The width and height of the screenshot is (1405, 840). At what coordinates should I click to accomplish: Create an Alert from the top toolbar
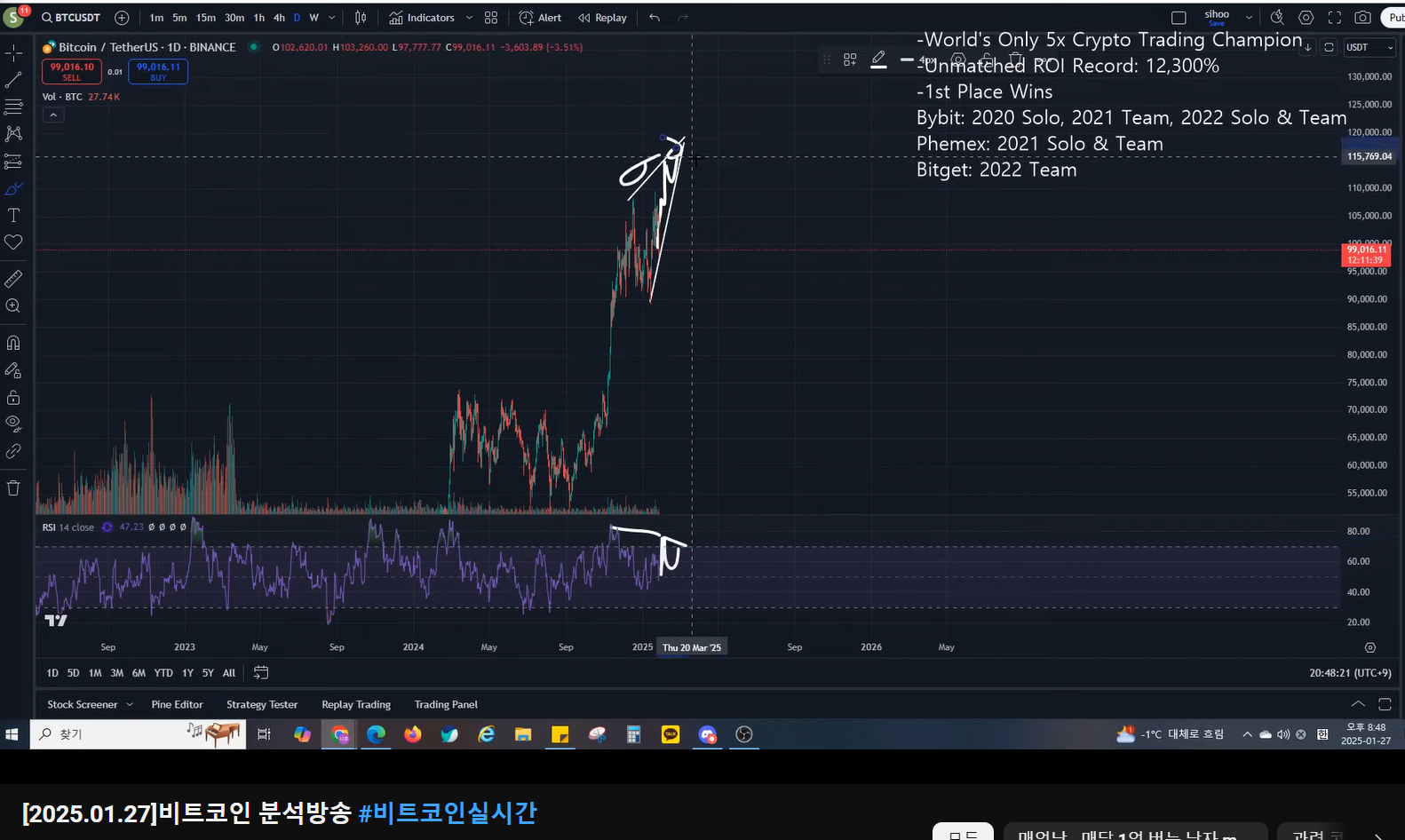[540, 18]
